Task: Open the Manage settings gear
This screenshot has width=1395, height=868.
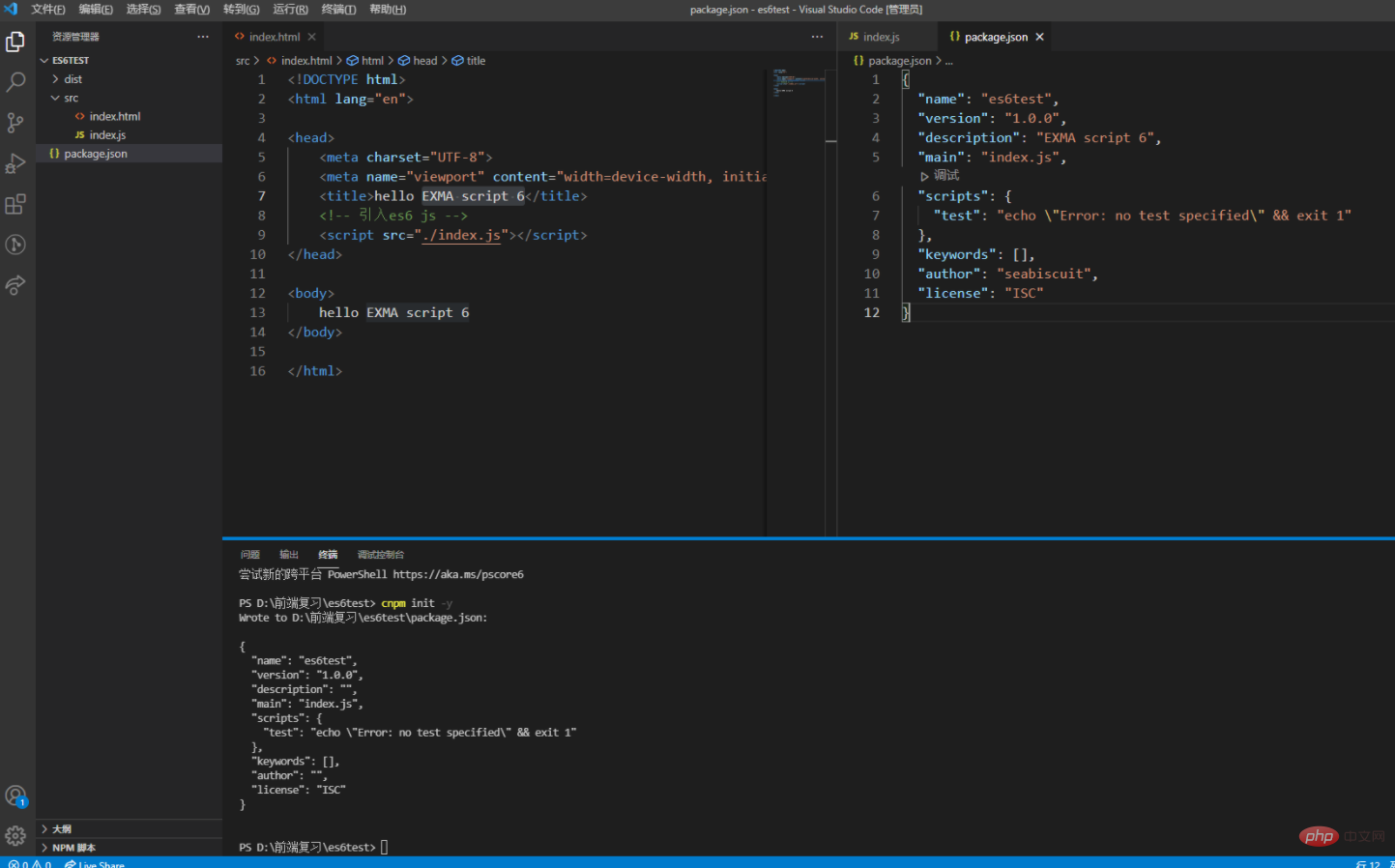Action: click(15, 836)
